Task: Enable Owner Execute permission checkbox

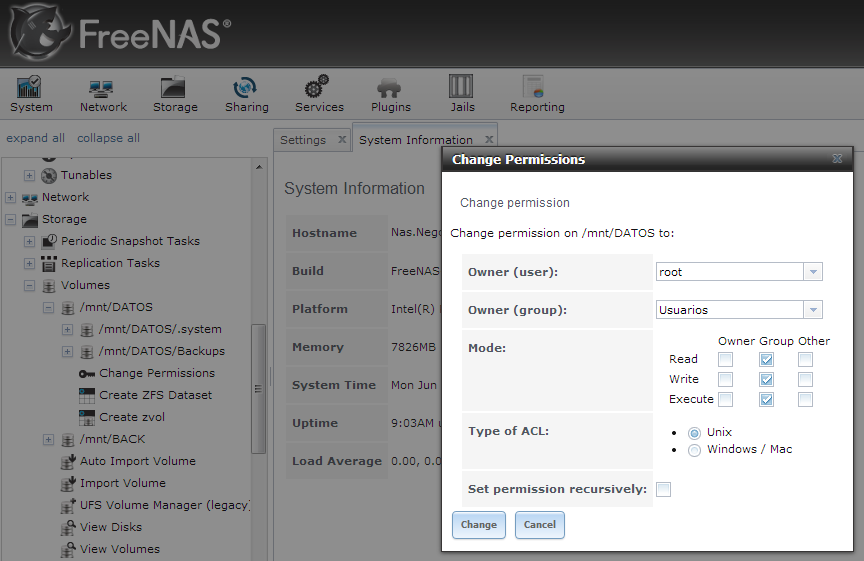Action: 726,399
